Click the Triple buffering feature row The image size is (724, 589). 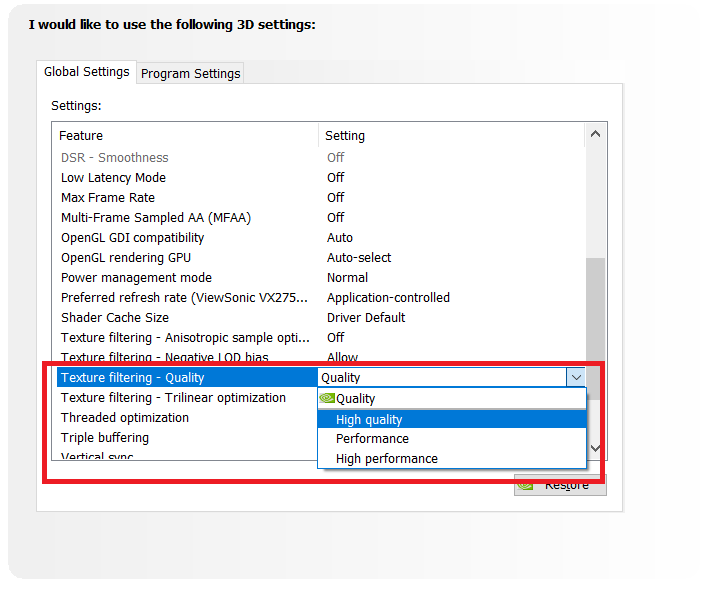click(x=105, y=437)
